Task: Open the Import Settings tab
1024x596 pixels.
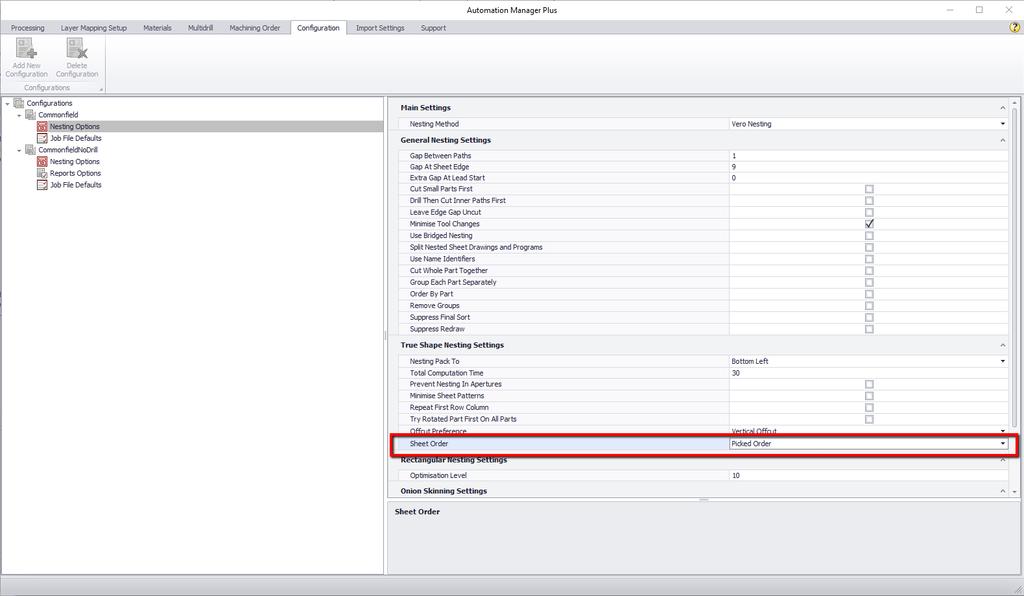Action: (x=380, y=28)
